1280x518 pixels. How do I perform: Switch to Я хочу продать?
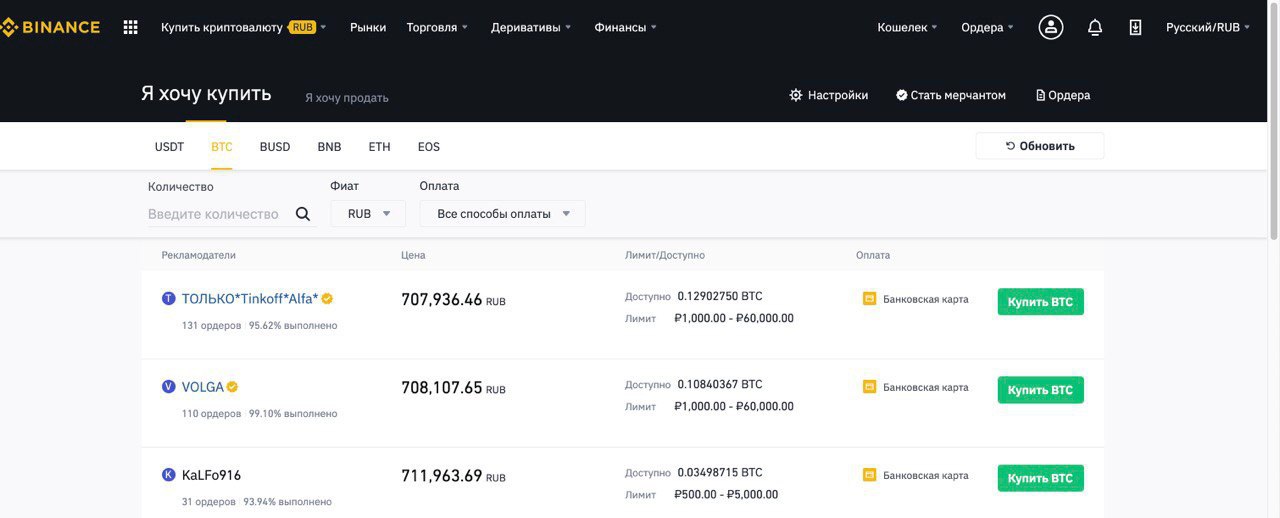pos(347,97)
